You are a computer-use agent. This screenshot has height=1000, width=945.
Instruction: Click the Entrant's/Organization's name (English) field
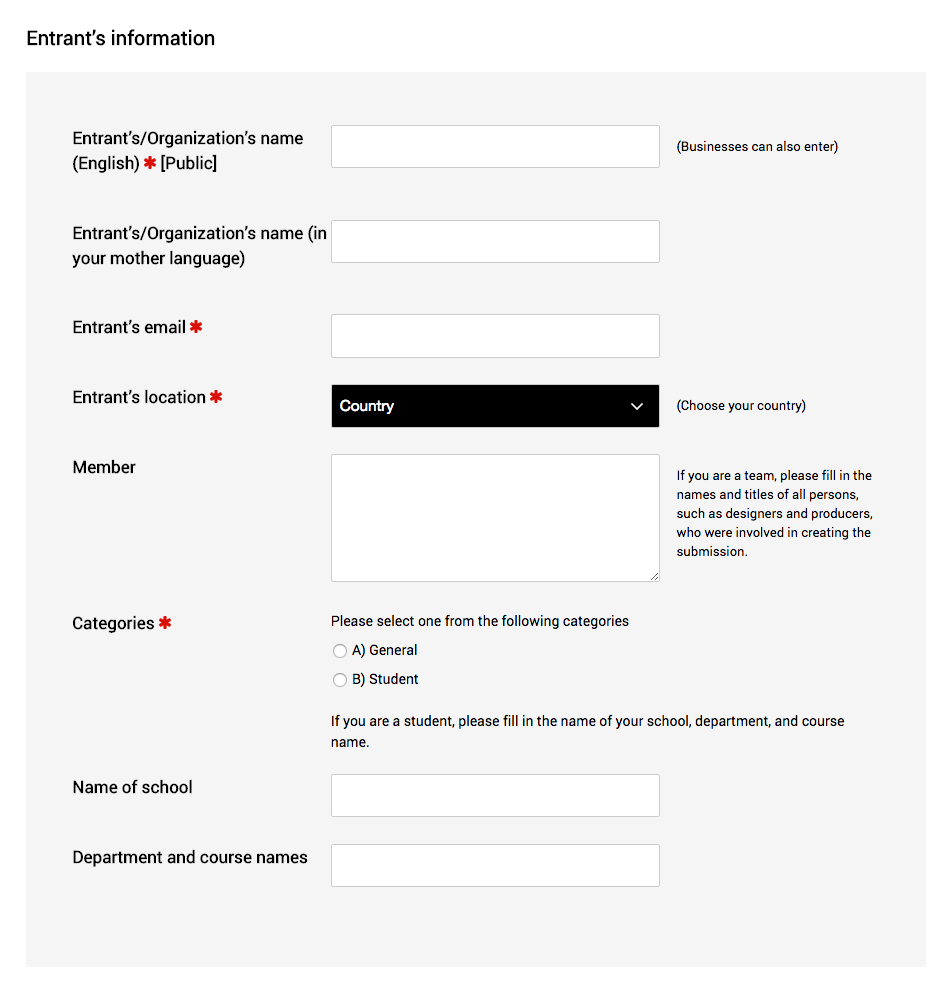[495, 147]
